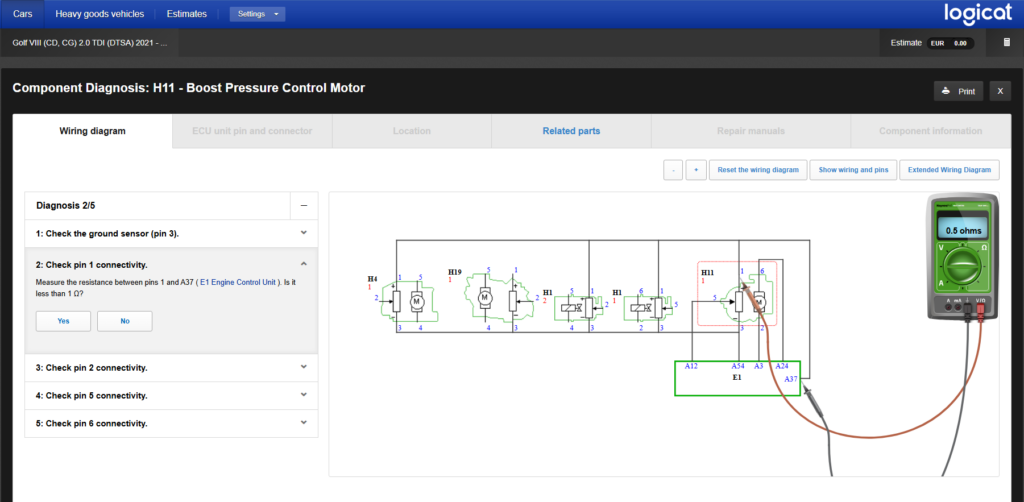The width and height of the screenshot is (1024, 502).
Task: Zoom in the wiring diagram with plus
Action: point(696,170)
